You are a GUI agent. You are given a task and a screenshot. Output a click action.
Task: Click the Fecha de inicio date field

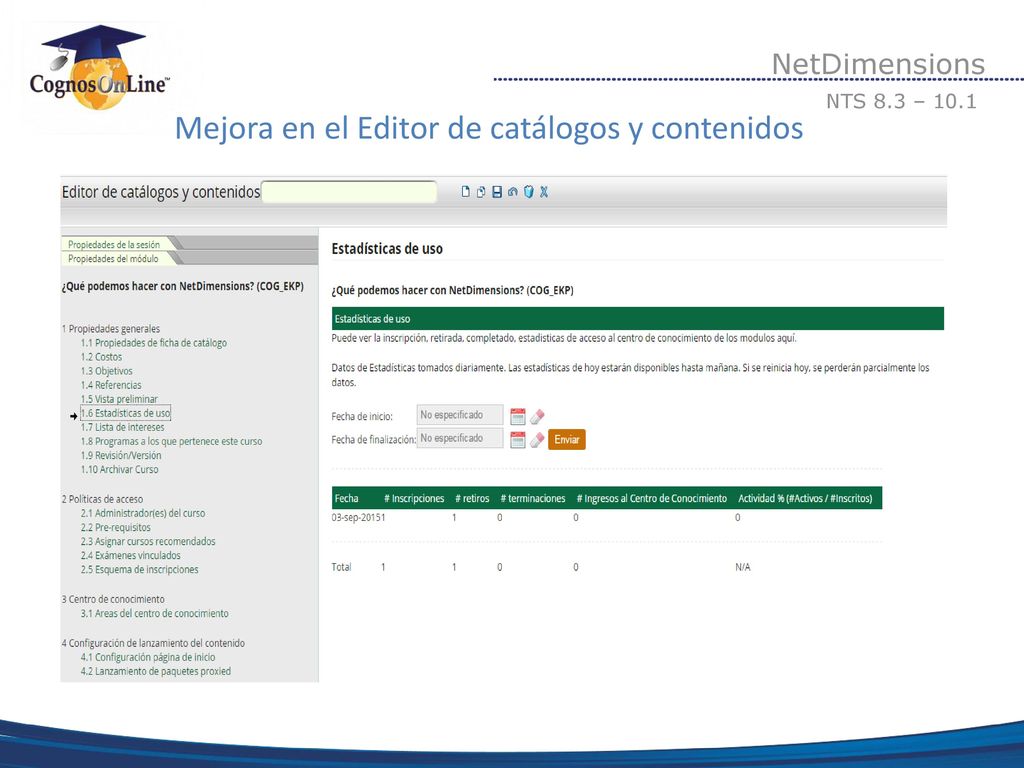point(460,415)
